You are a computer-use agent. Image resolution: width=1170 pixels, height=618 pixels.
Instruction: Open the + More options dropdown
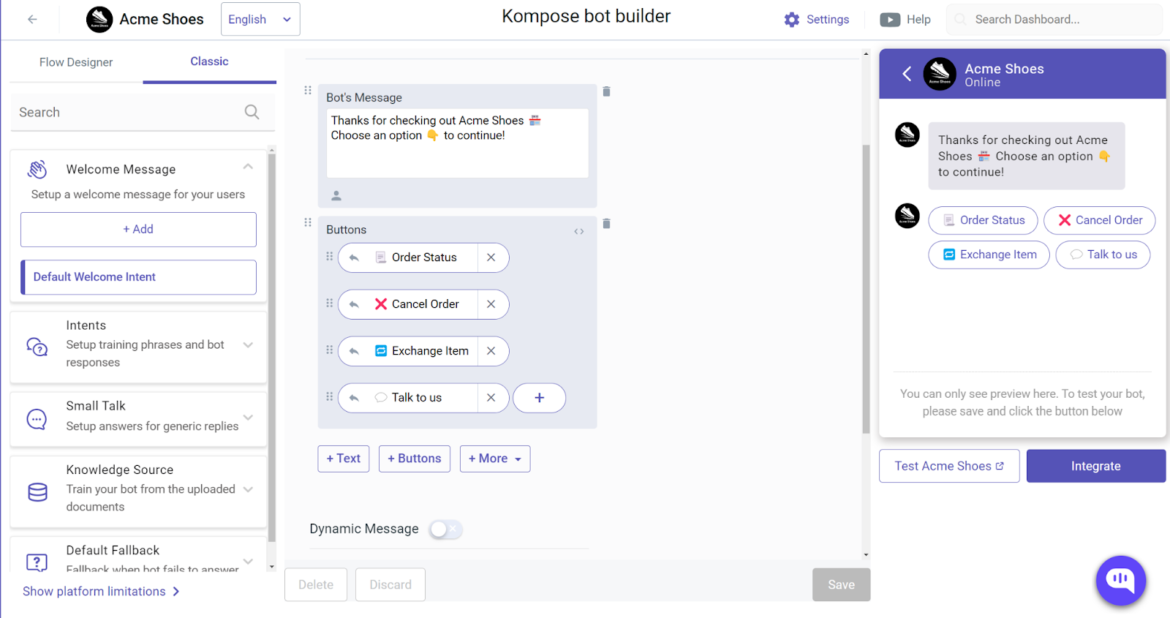point(494,458)
